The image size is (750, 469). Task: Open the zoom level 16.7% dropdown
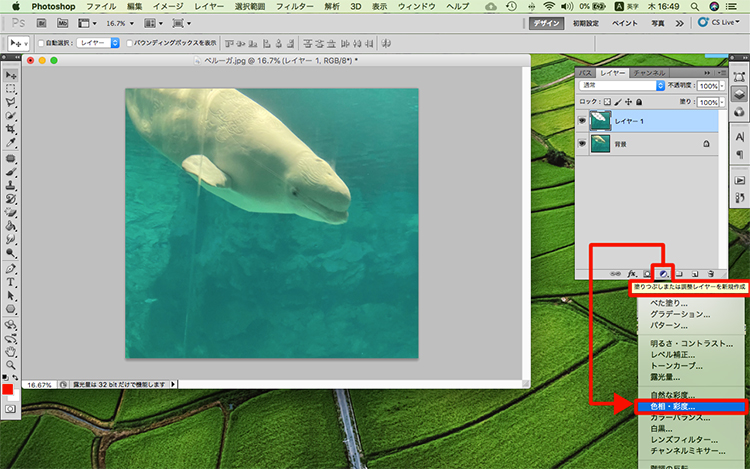118,22
